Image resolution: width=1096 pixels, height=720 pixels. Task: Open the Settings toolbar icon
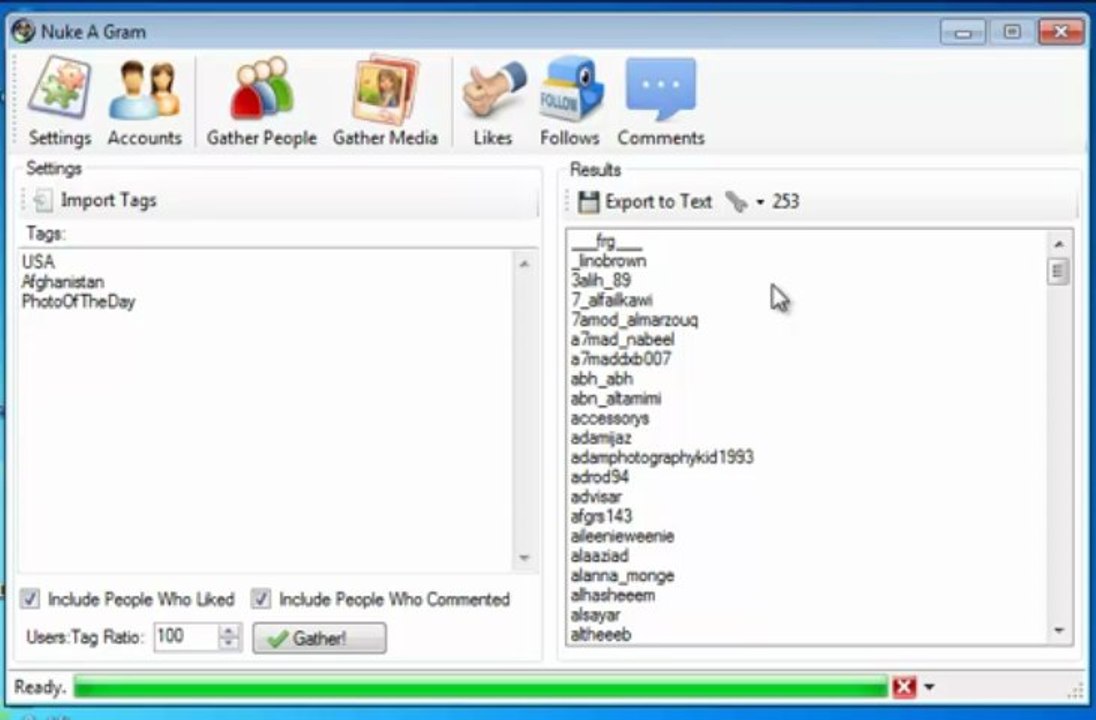click(59, 101)
